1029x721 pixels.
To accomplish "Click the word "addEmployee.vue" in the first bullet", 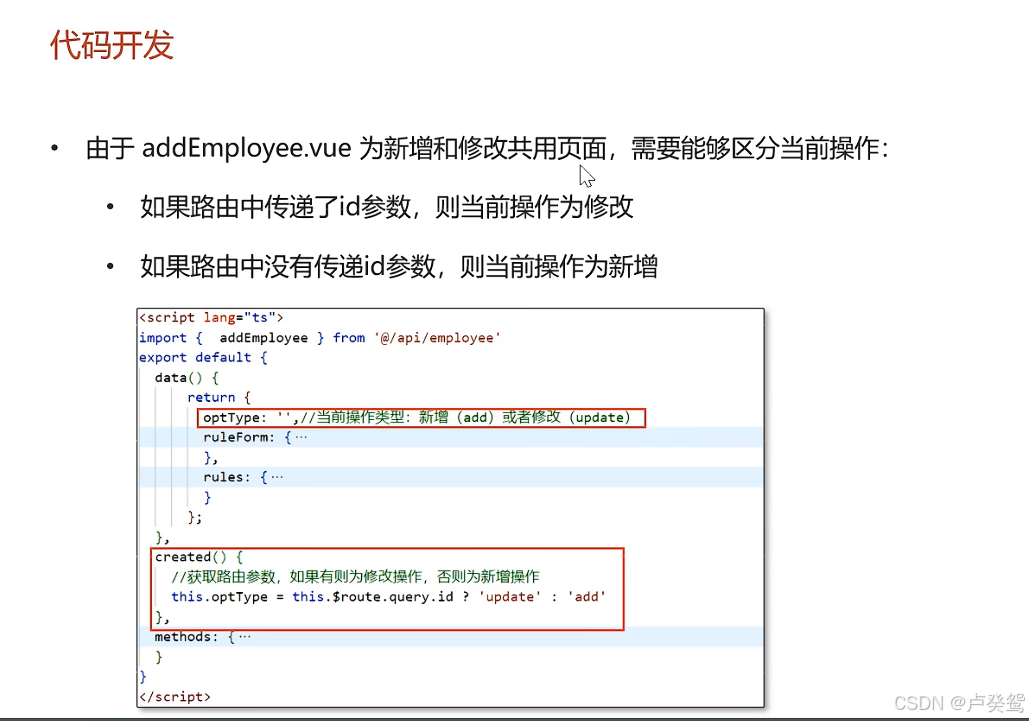I will [x=247, y=148].
